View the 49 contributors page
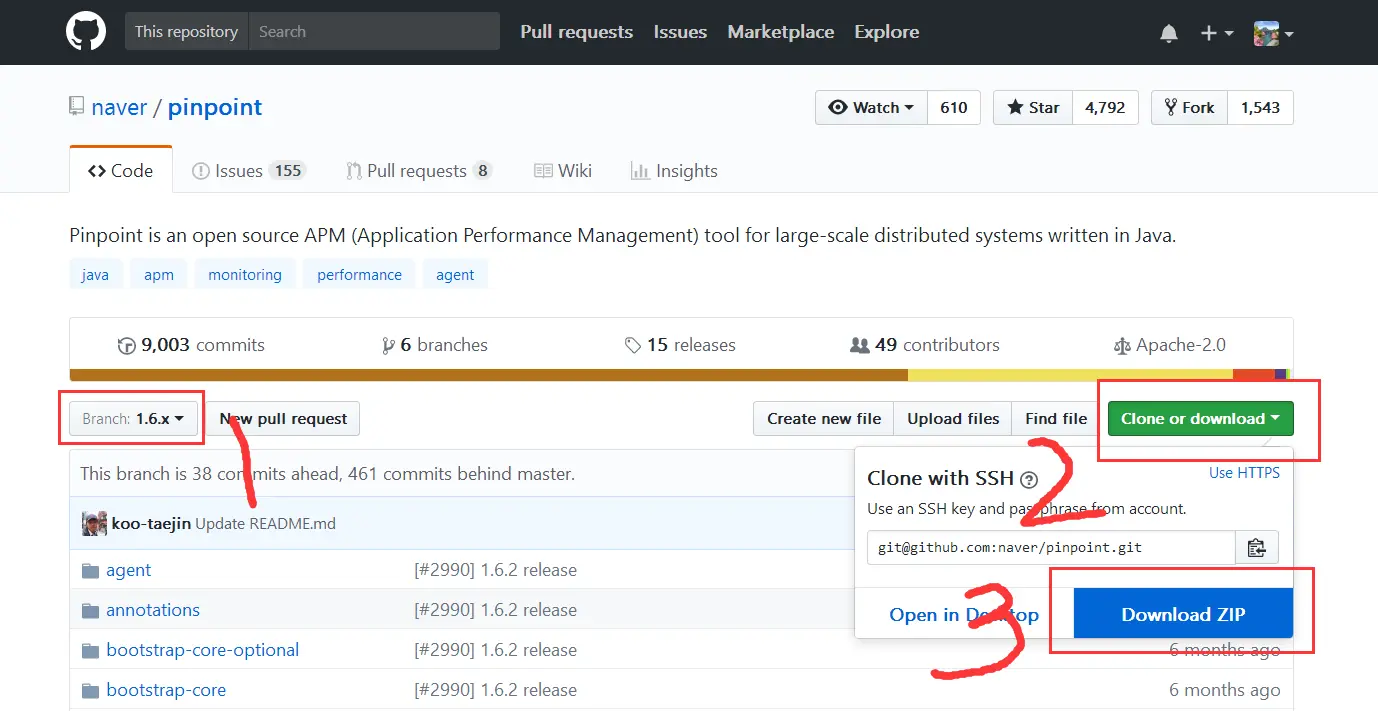The width and height of the screenshot is (1378, 711). click(925, 345)
